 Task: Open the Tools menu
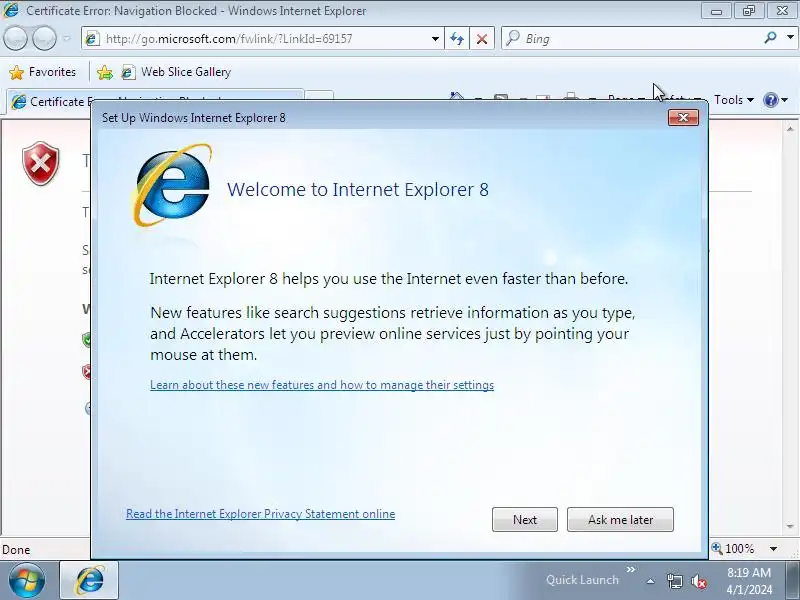tap(734, 100)
